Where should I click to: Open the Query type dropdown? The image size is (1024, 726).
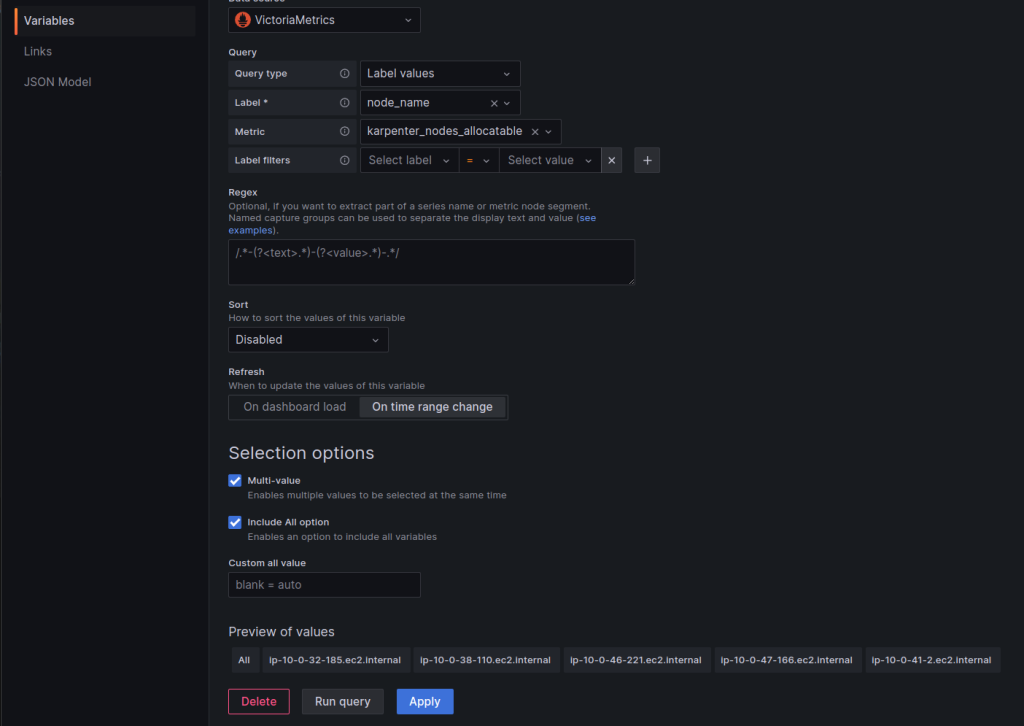pyautogui.click(x=440, y=73)
